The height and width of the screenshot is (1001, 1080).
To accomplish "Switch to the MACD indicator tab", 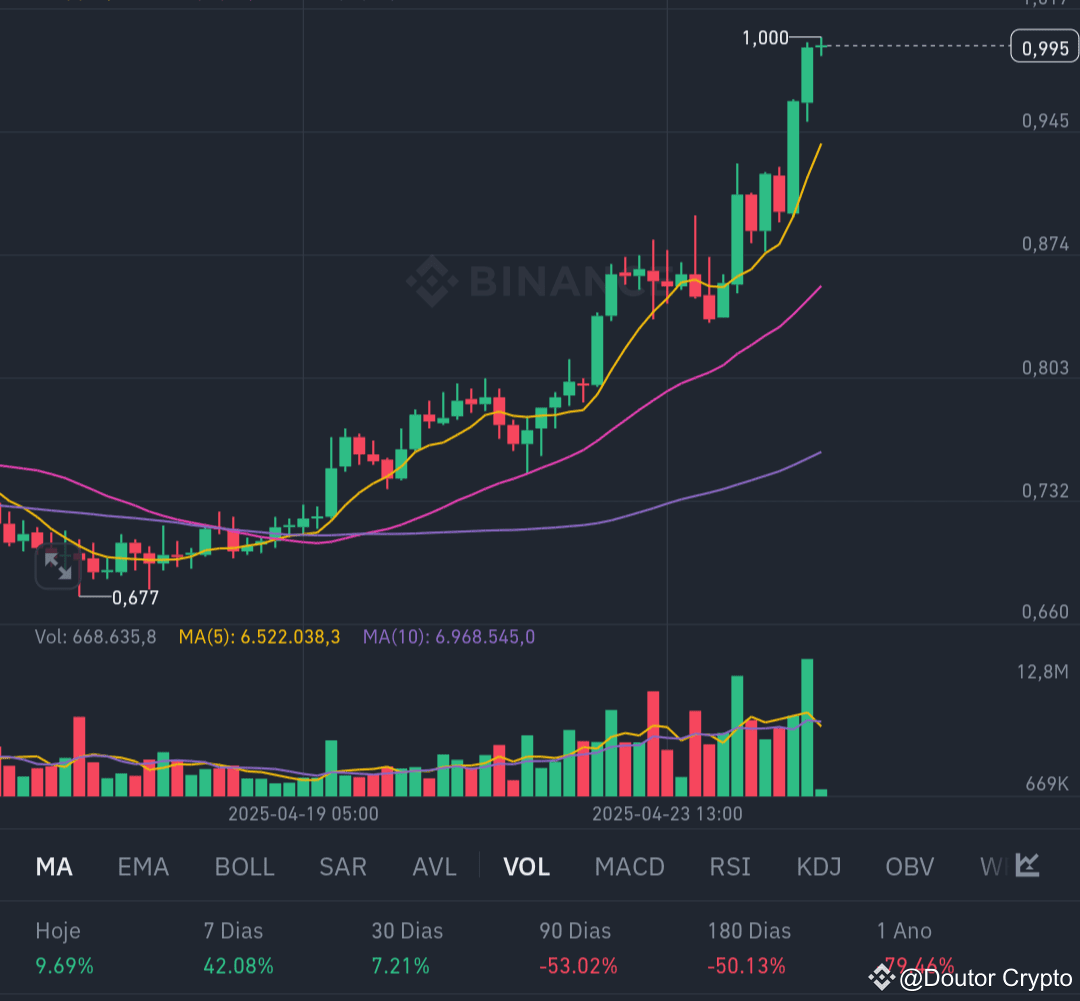I will (x=629, y=867).
